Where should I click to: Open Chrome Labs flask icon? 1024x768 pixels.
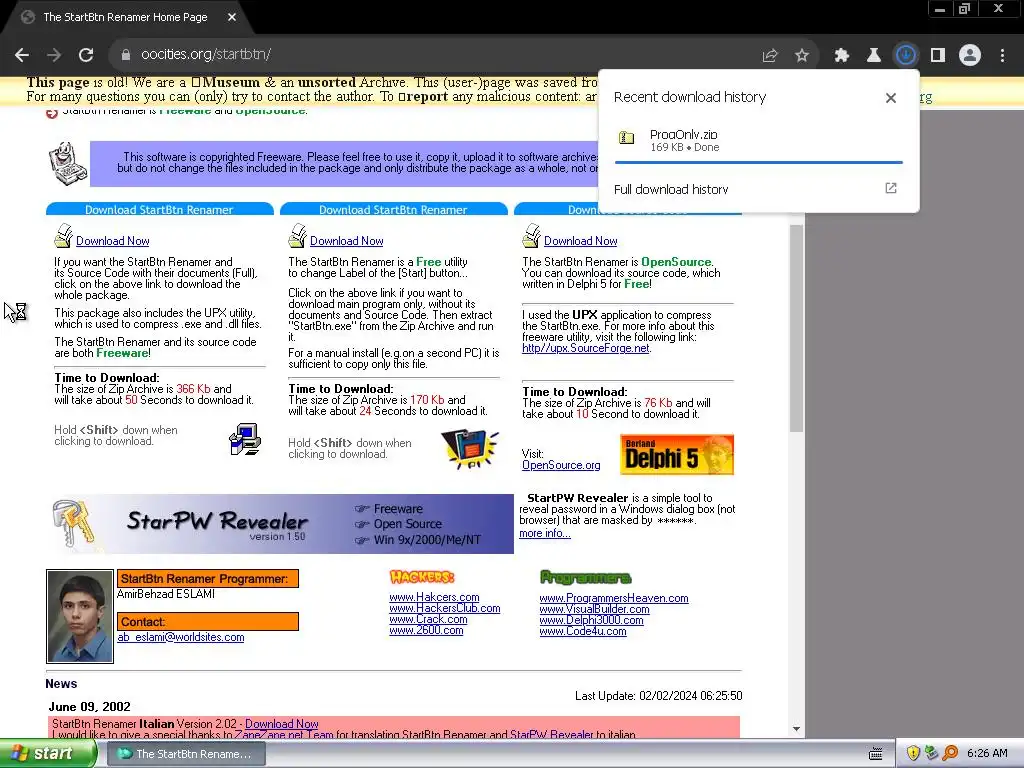[874, 56]
